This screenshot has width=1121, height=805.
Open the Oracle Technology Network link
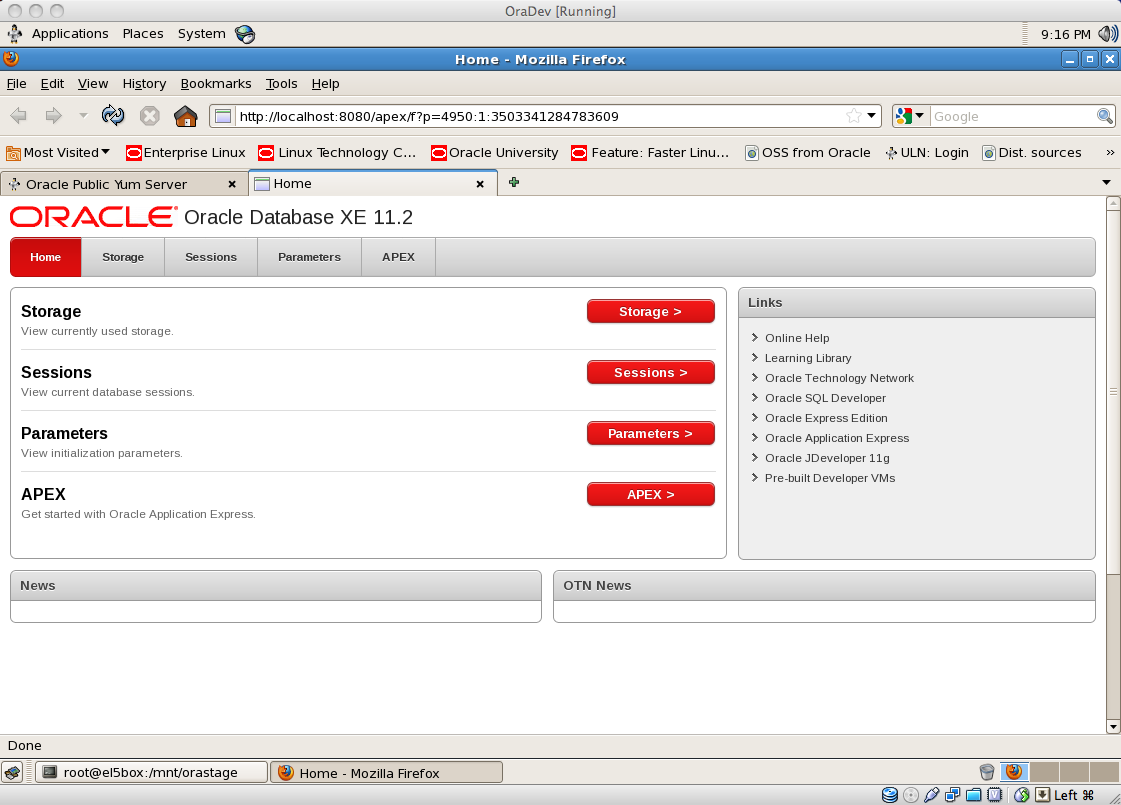[x=839, y=377]
